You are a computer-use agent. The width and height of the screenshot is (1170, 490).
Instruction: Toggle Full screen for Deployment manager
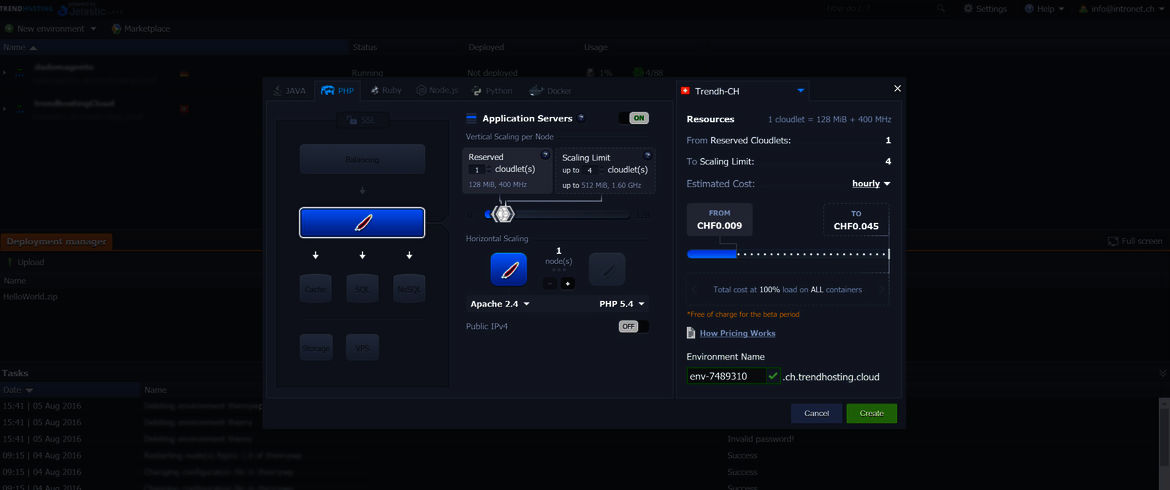click(1135, 241)
